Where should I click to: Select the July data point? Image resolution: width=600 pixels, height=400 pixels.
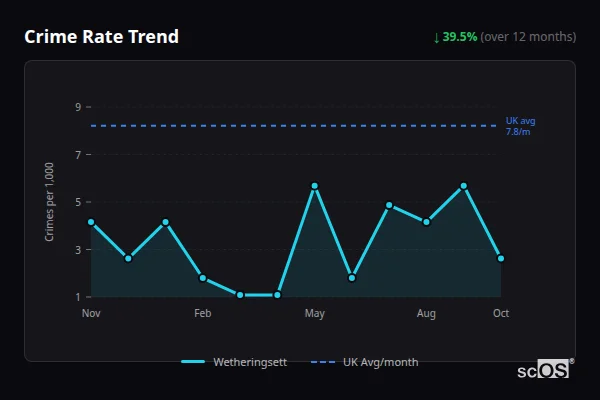click(x=389, y=205)
